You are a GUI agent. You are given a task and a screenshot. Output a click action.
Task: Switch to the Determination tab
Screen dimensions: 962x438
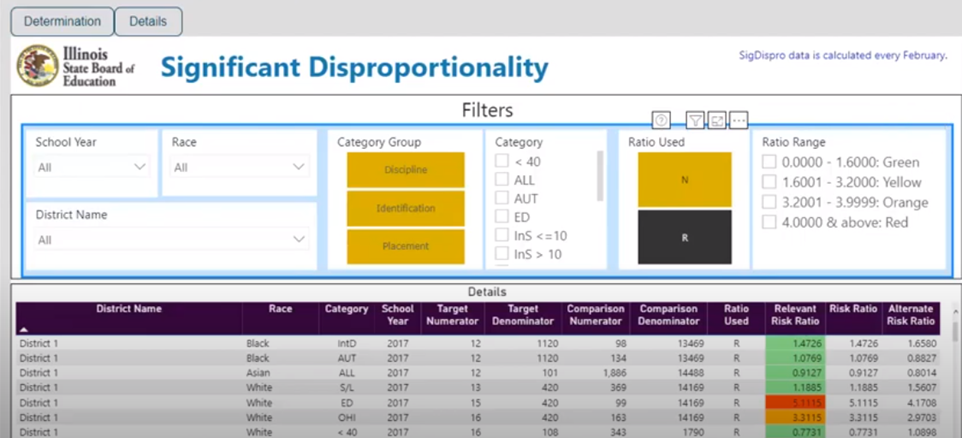[62, 21]
